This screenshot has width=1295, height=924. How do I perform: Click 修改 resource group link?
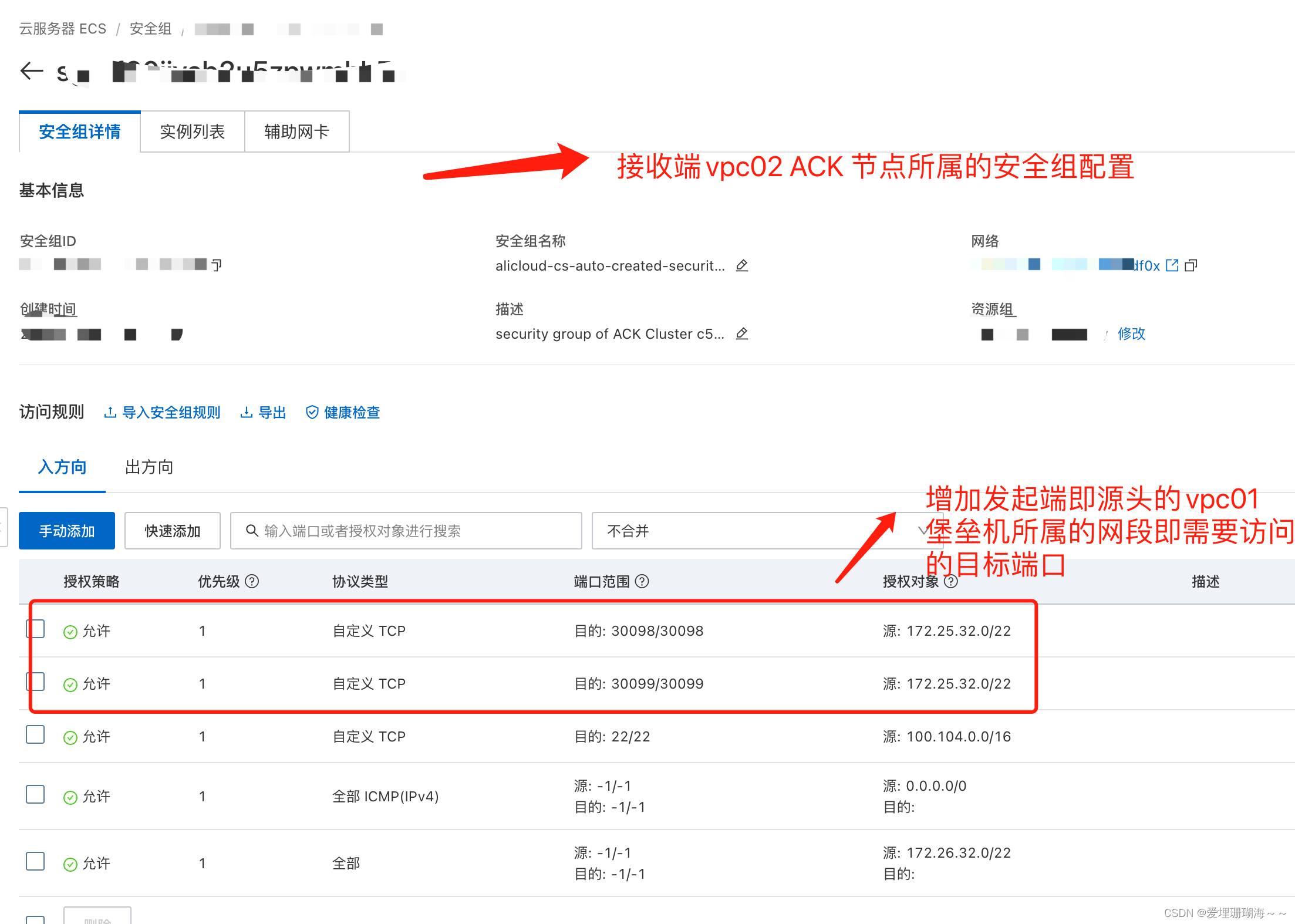tap(1131, 333)
